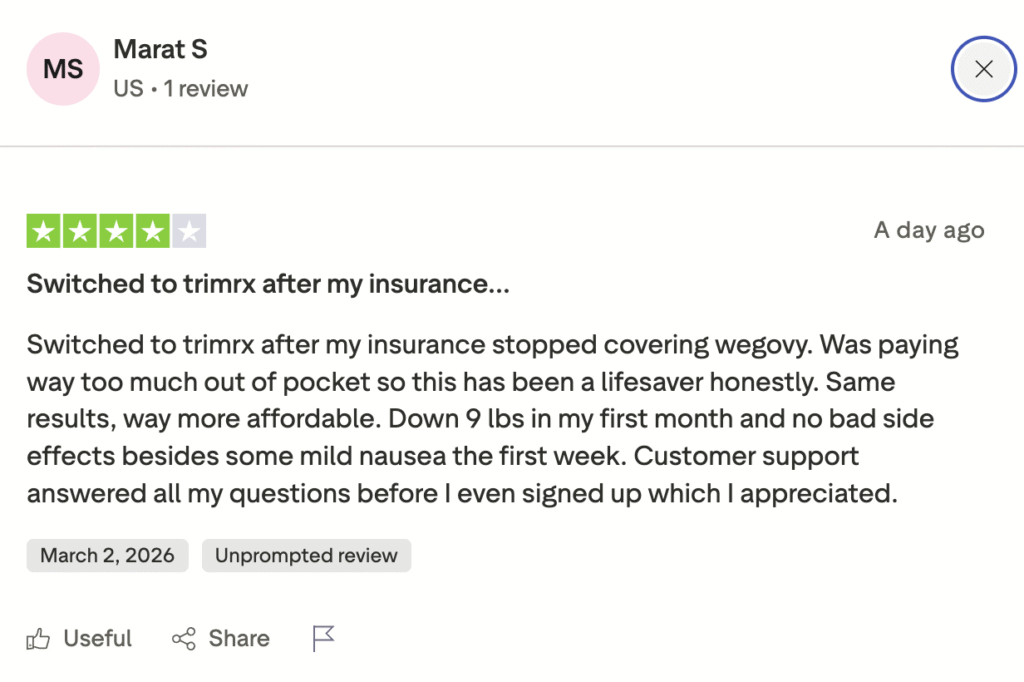Click the March 2, 2026 date badge

108,556
